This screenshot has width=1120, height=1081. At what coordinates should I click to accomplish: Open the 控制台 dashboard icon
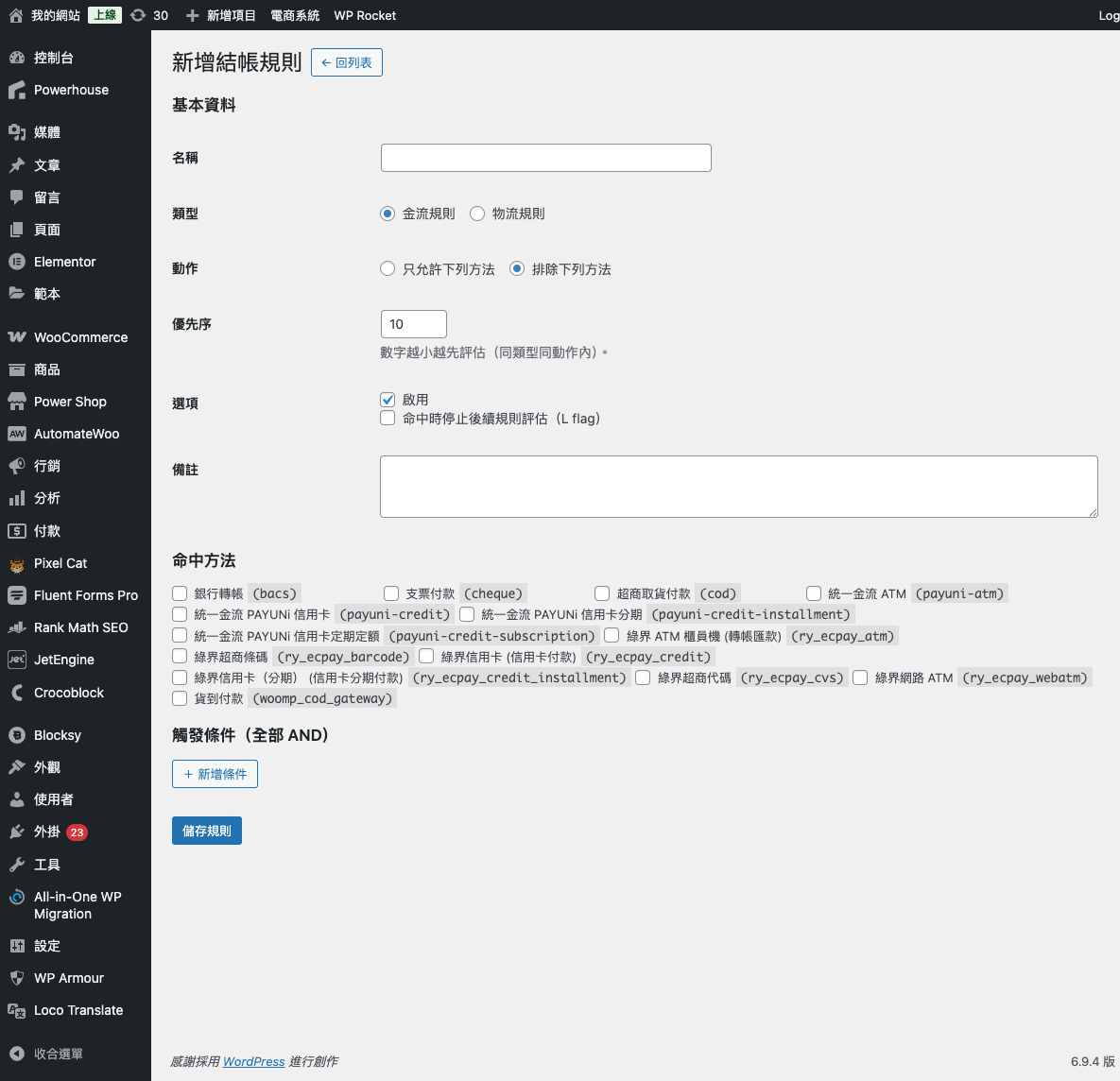point(17,58)
